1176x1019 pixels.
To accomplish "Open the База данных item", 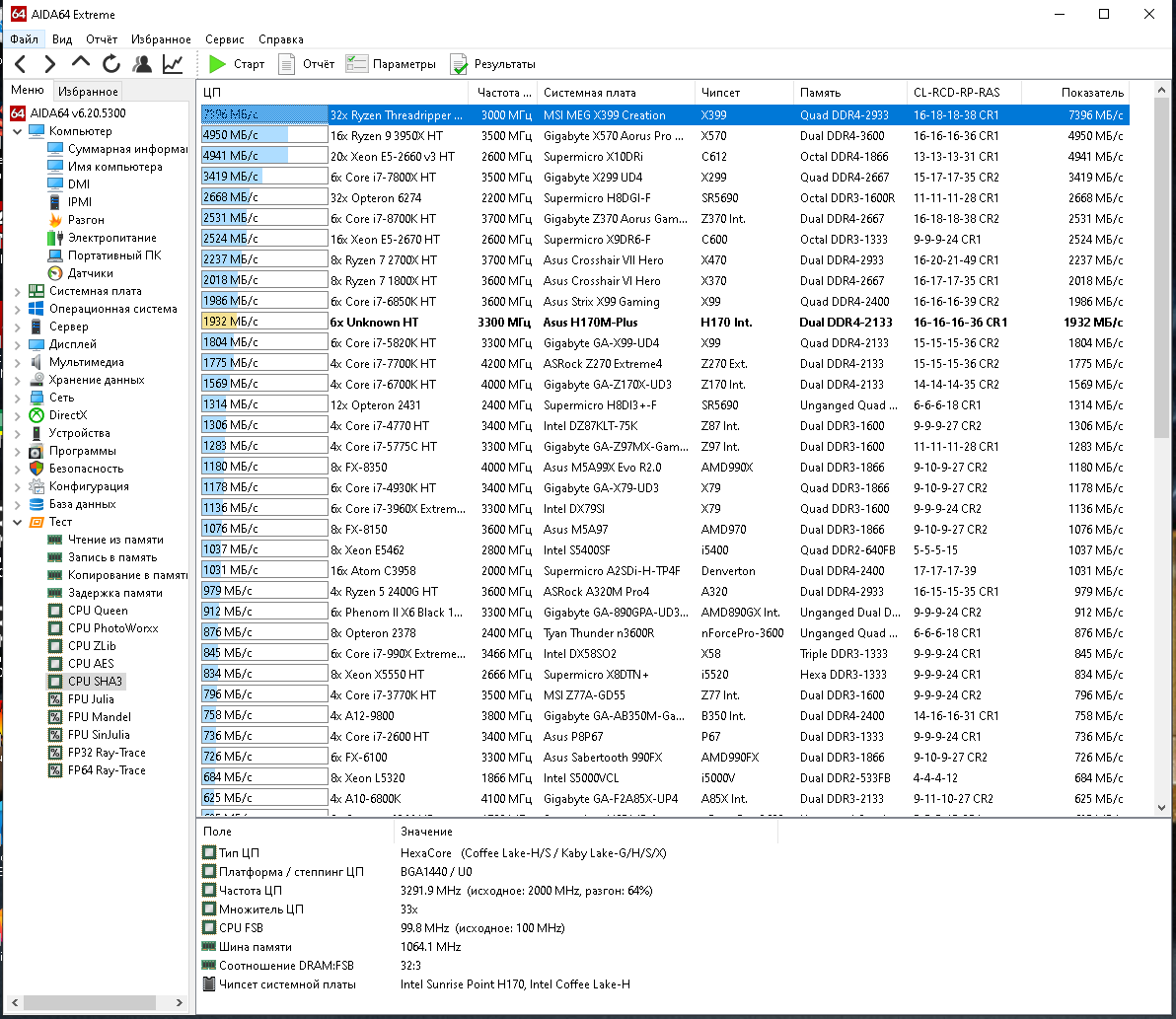I will tap(72, 504).
